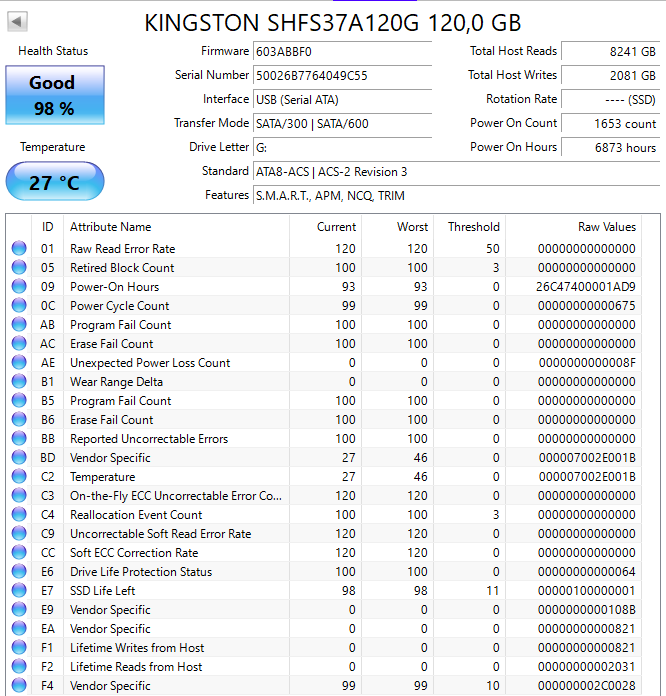Click the status icon beside Retired Block Count
This screenshot has height=696, width=666.
tap(19, 268)
